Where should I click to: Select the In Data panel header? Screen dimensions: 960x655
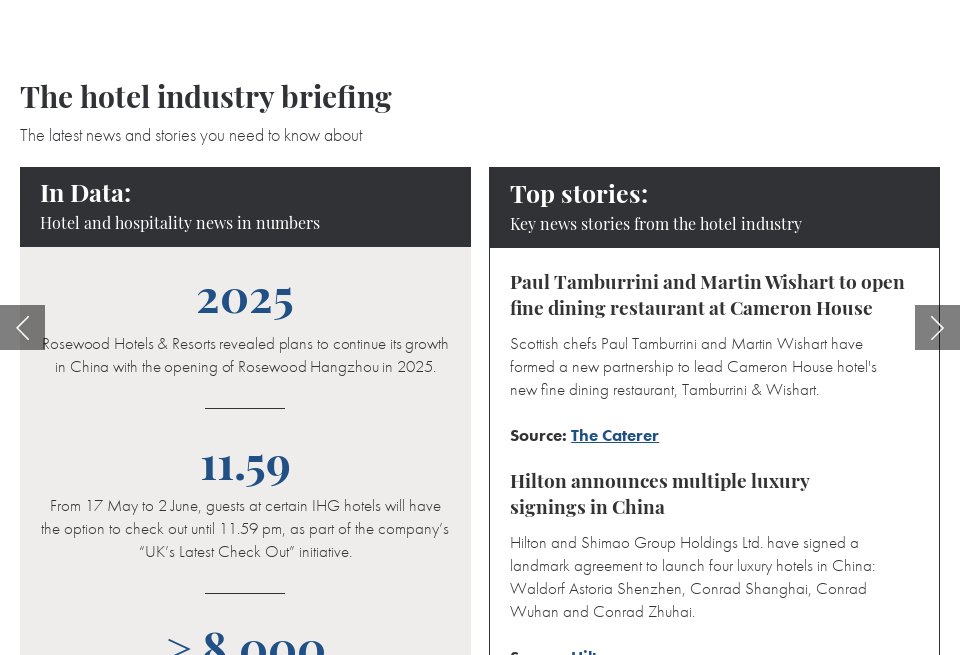[x=245, y=205]
